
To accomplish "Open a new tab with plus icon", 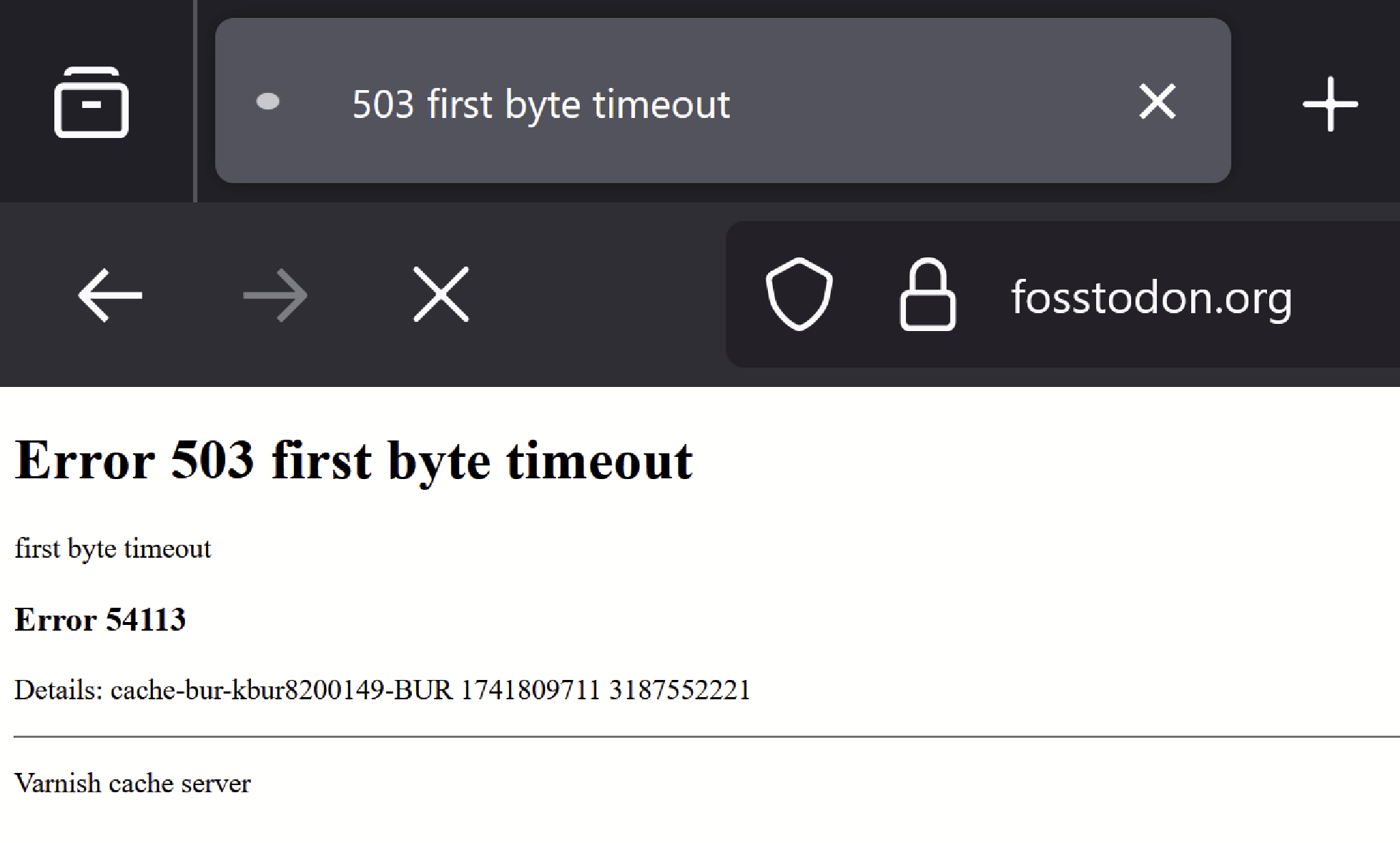I will click(1330, 103).
